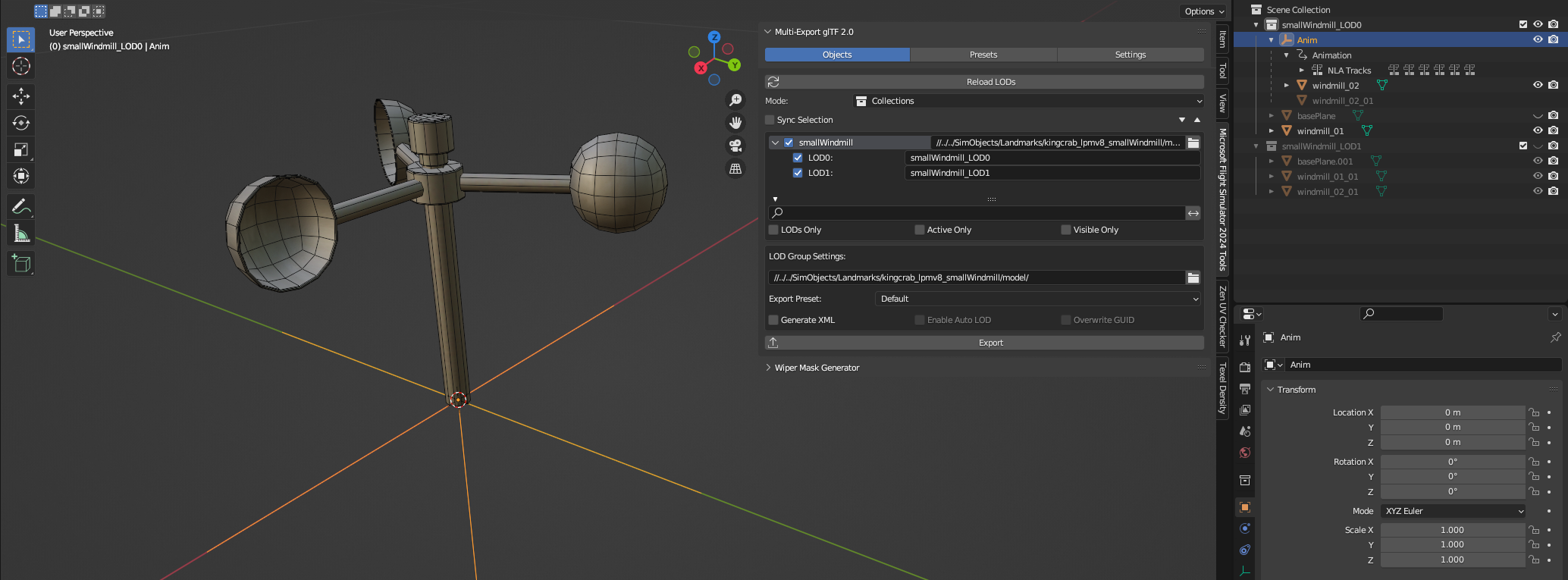Viewport: 1568px width, 580px height.
Task: Click the zoom magnifier viewport icon
Action: [735, 100]
